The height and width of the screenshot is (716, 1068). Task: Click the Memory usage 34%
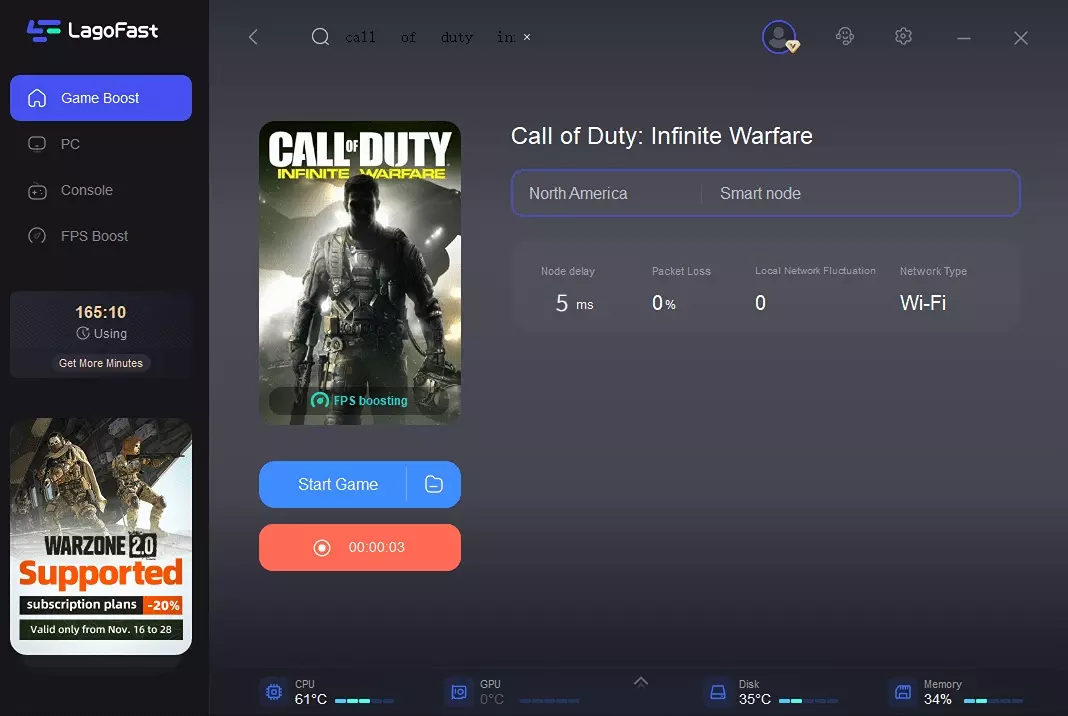937,699
